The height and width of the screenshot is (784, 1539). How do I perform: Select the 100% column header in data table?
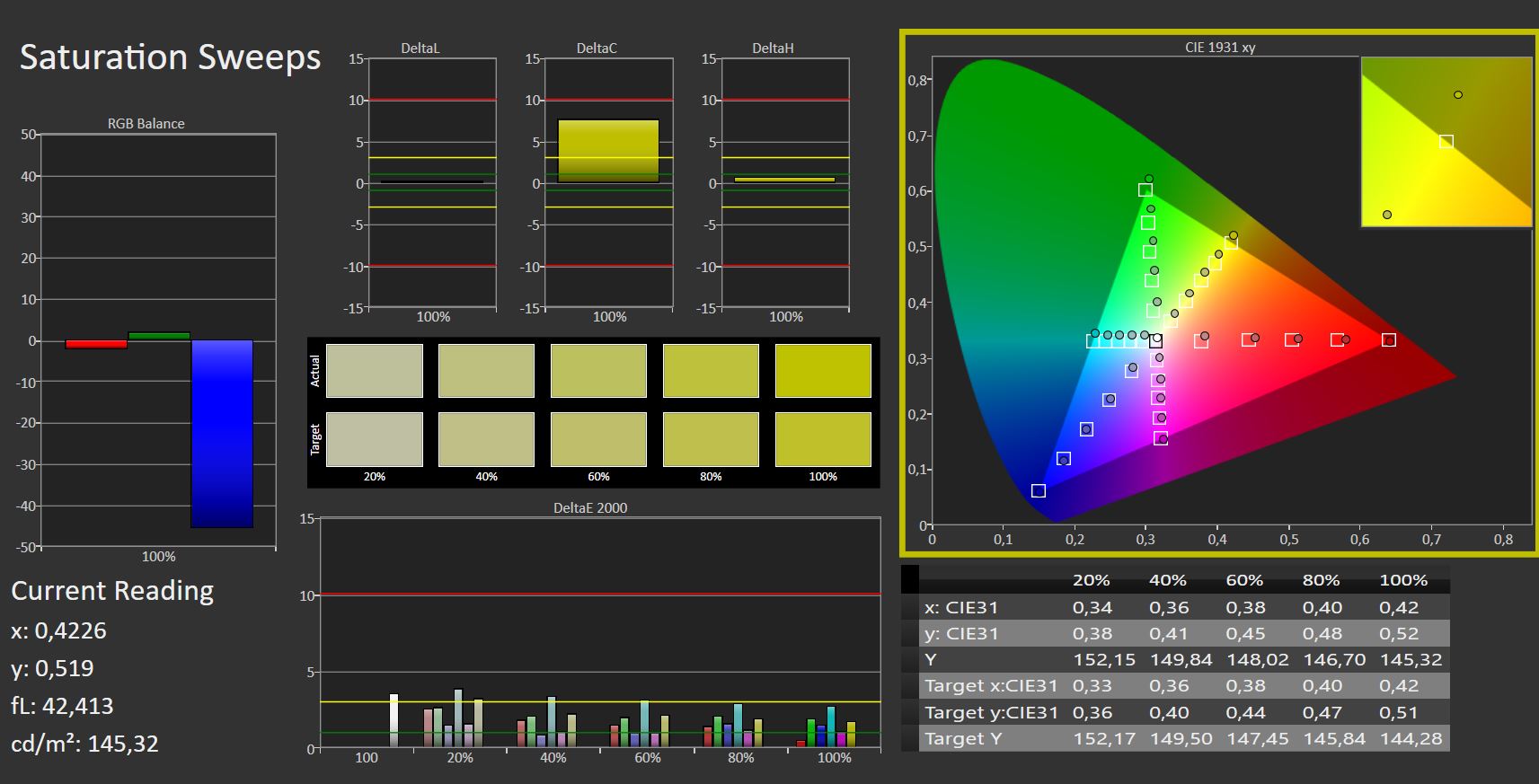(x=1402, y=580)
